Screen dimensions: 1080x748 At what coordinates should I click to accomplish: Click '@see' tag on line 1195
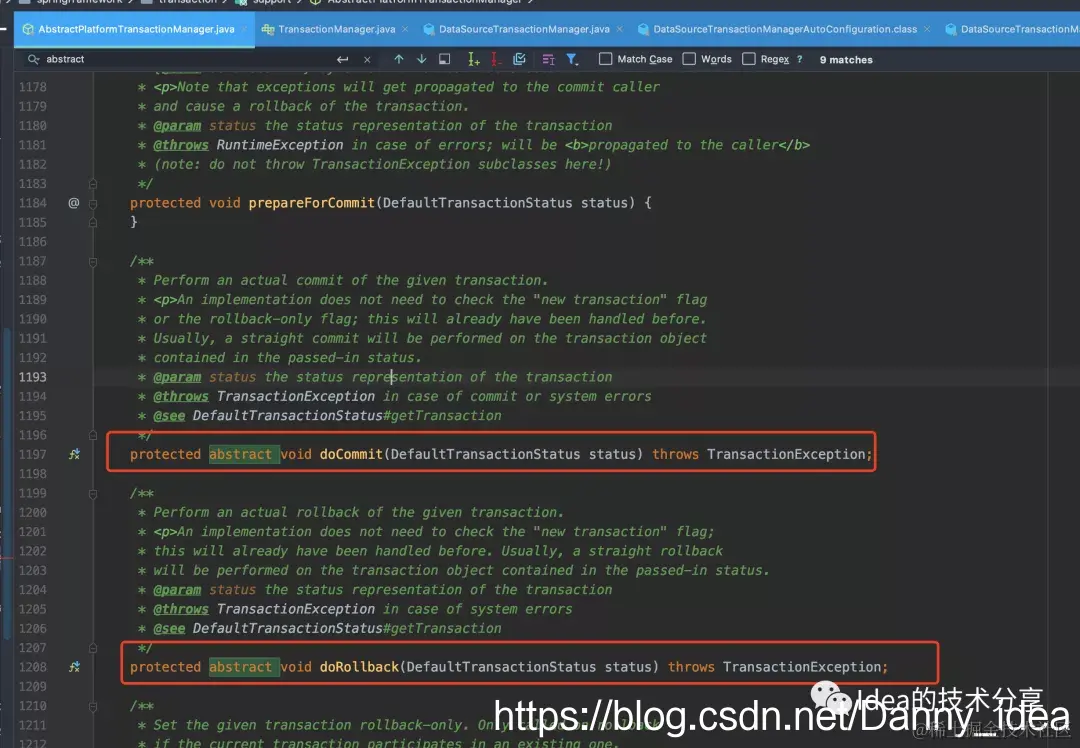point(169,415)
